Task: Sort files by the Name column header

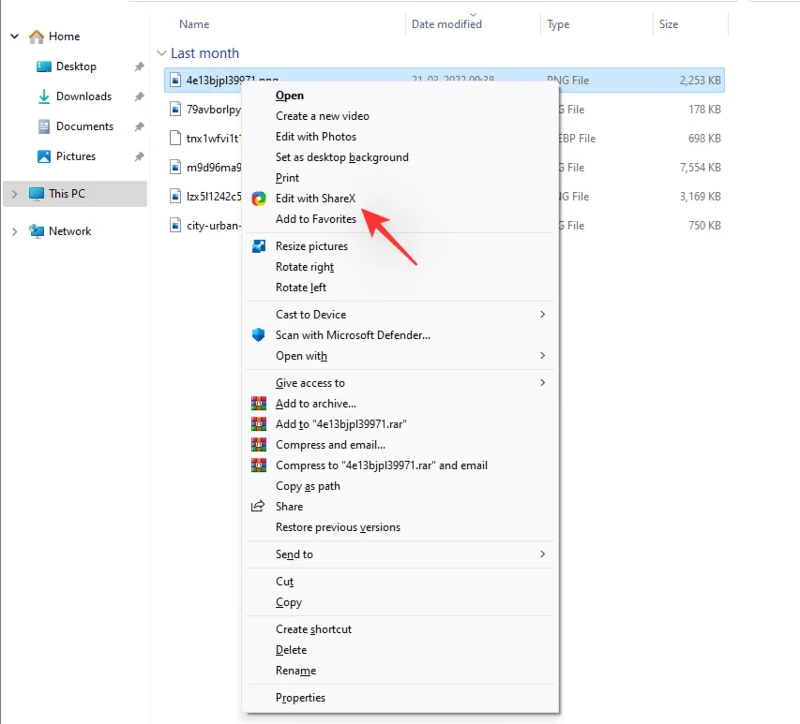Action: (194, 23)
